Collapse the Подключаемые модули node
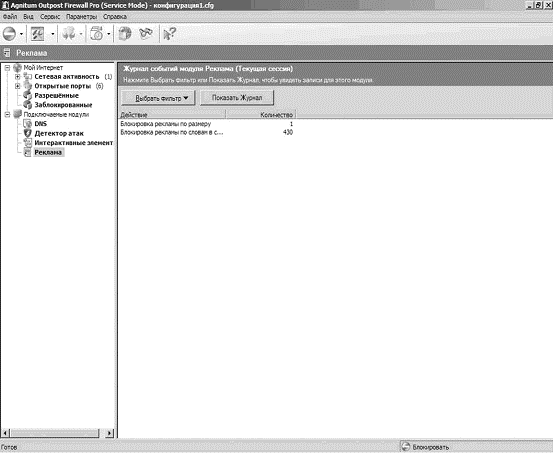Viewport: 553px width, 453px height. tap(7, 114)
